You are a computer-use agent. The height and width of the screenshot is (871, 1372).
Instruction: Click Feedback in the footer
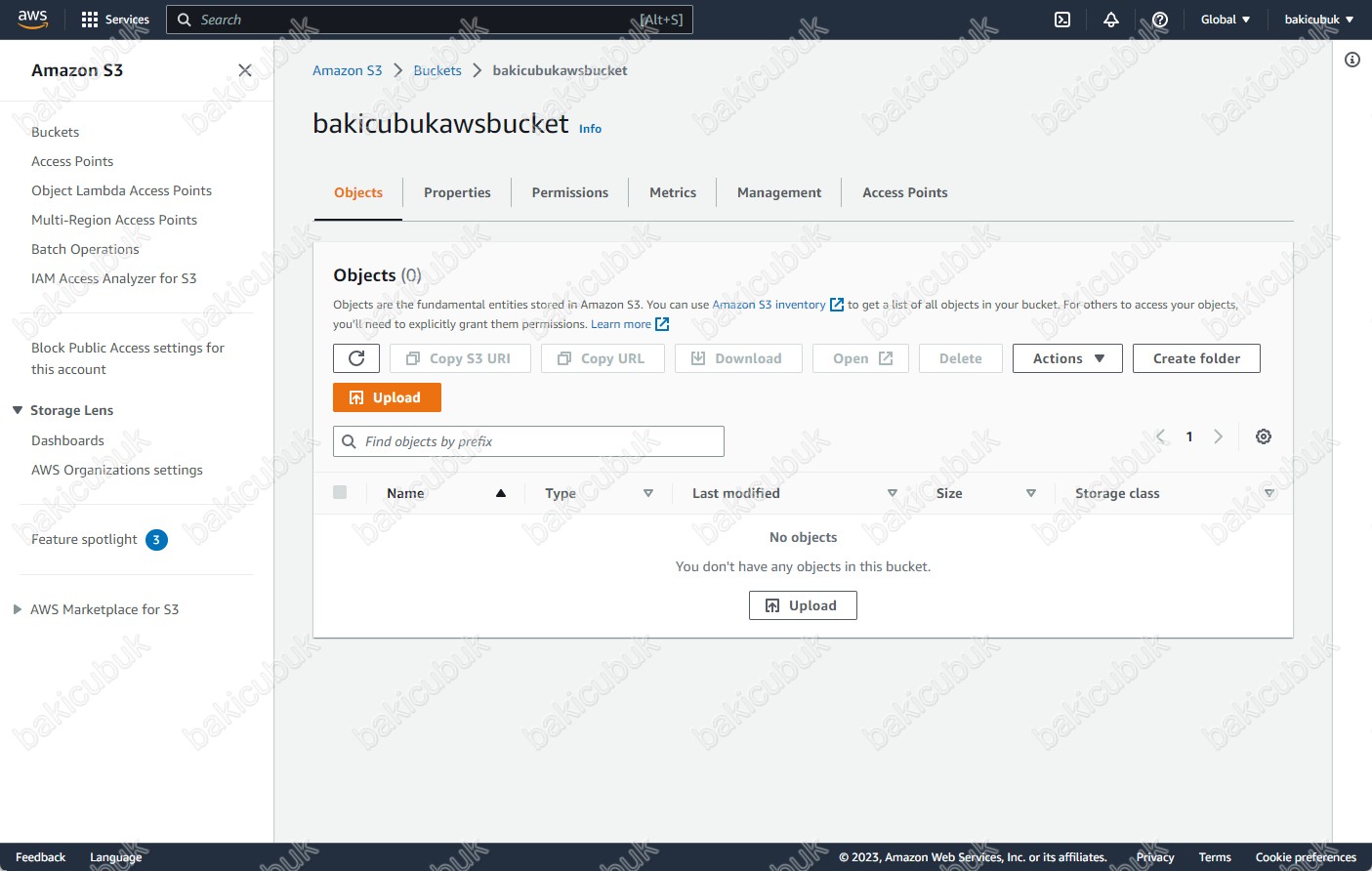[40, 857]
